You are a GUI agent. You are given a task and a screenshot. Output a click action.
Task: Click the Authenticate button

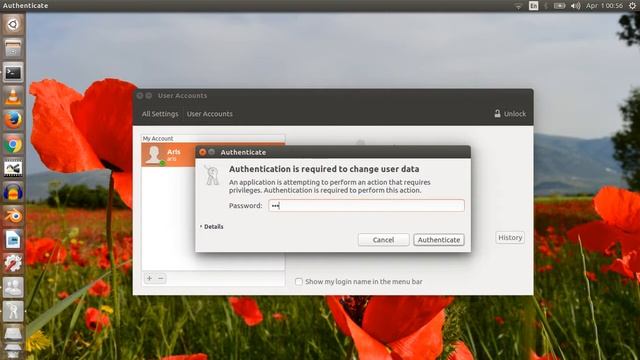tap(439, 240)
